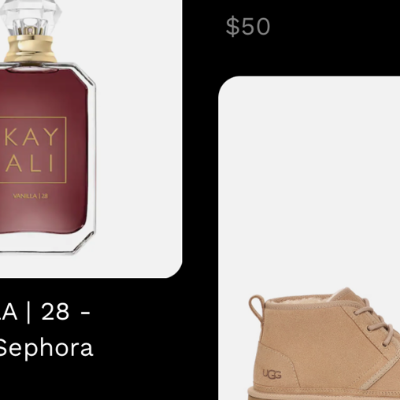Click the $50 price label

pos(248,27)
